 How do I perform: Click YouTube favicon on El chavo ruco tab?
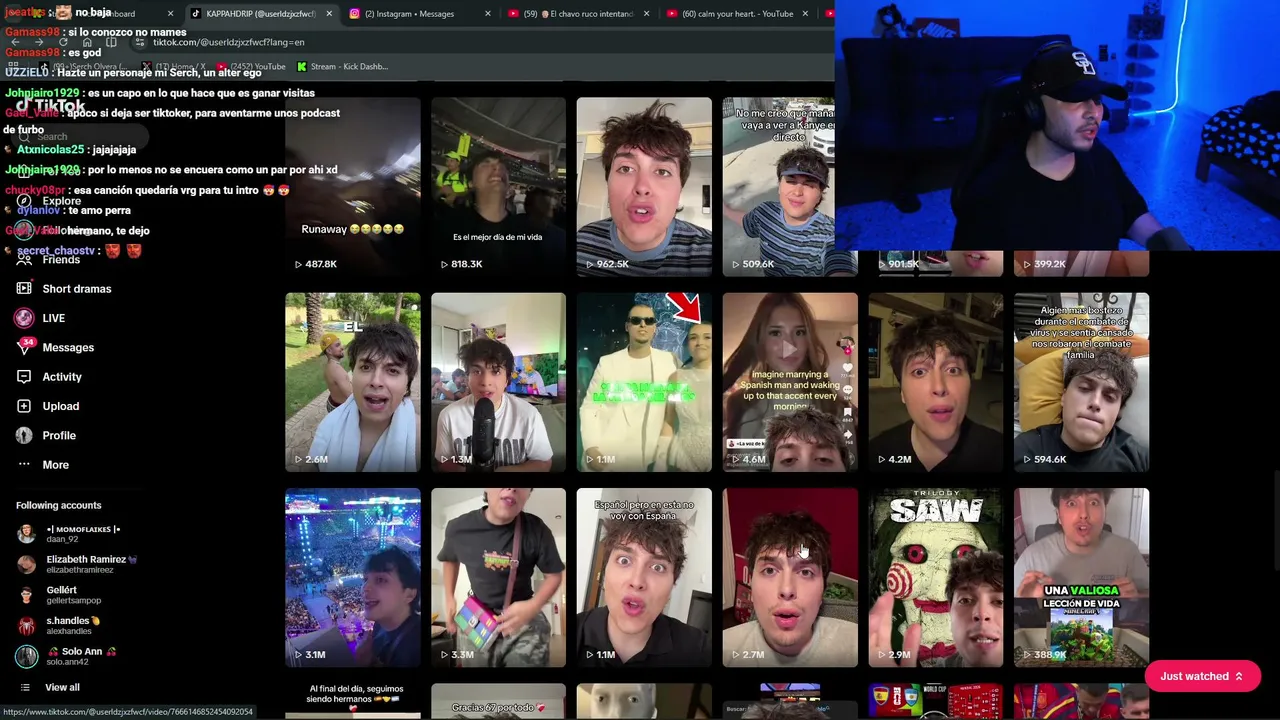pyautogui.click(x=513, y=14)
